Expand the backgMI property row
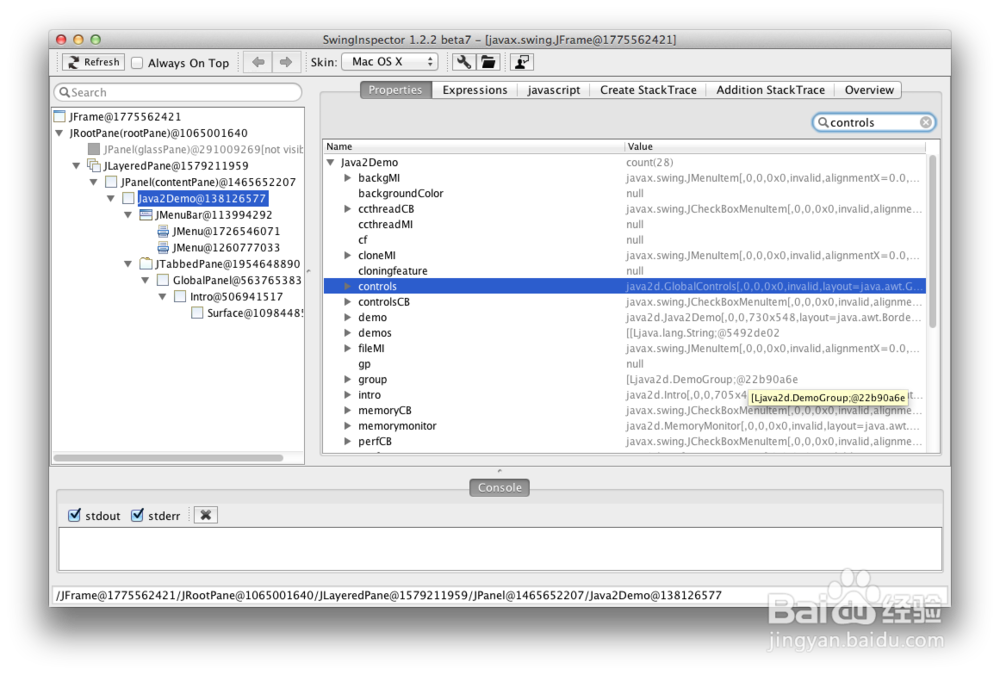 coord(348,178)
